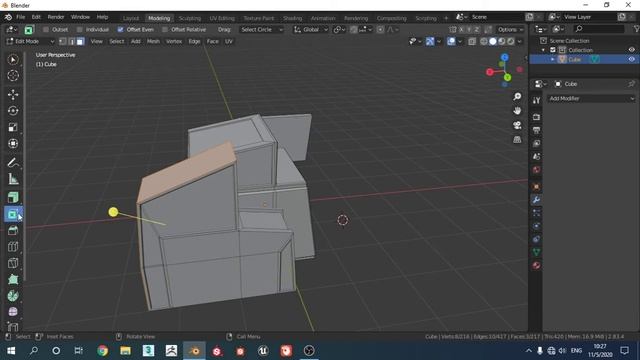Viewport: 640px width, 360px height.
Task: Switch to the Sculpting workspace tab
Action: (x=189, y=18)
